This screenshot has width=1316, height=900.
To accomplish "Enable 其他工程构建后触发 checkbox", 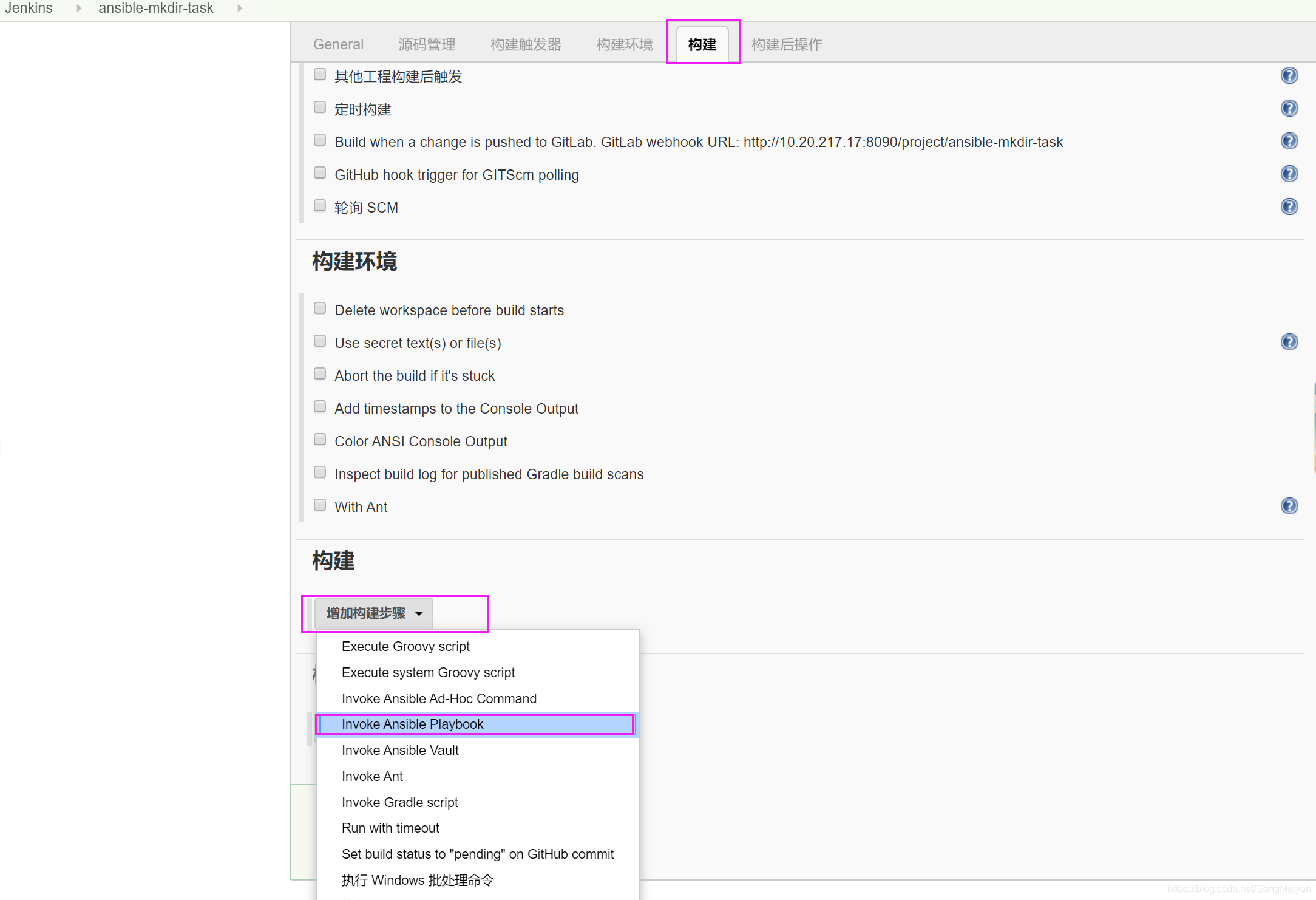I will (x=320, y=74).
